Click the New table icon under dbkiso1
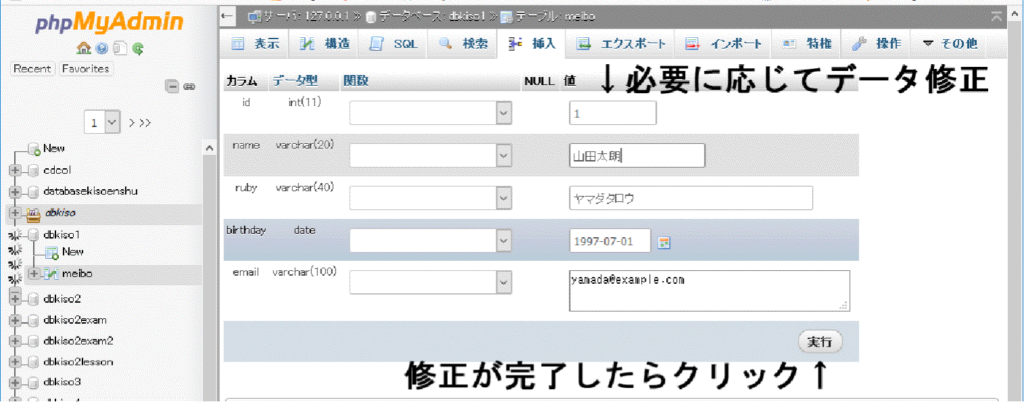This screenshot has width=1024, height=402. click(x=52, y=252)
